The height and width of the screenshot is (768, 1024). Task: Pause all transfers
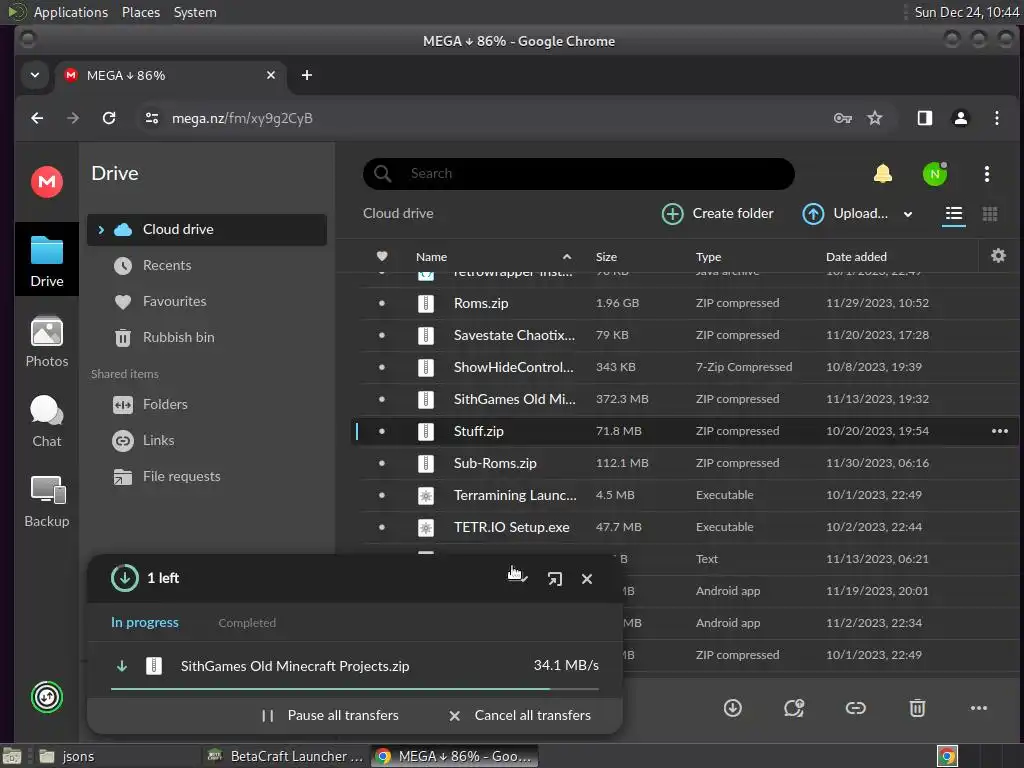[x=330, y=715]
